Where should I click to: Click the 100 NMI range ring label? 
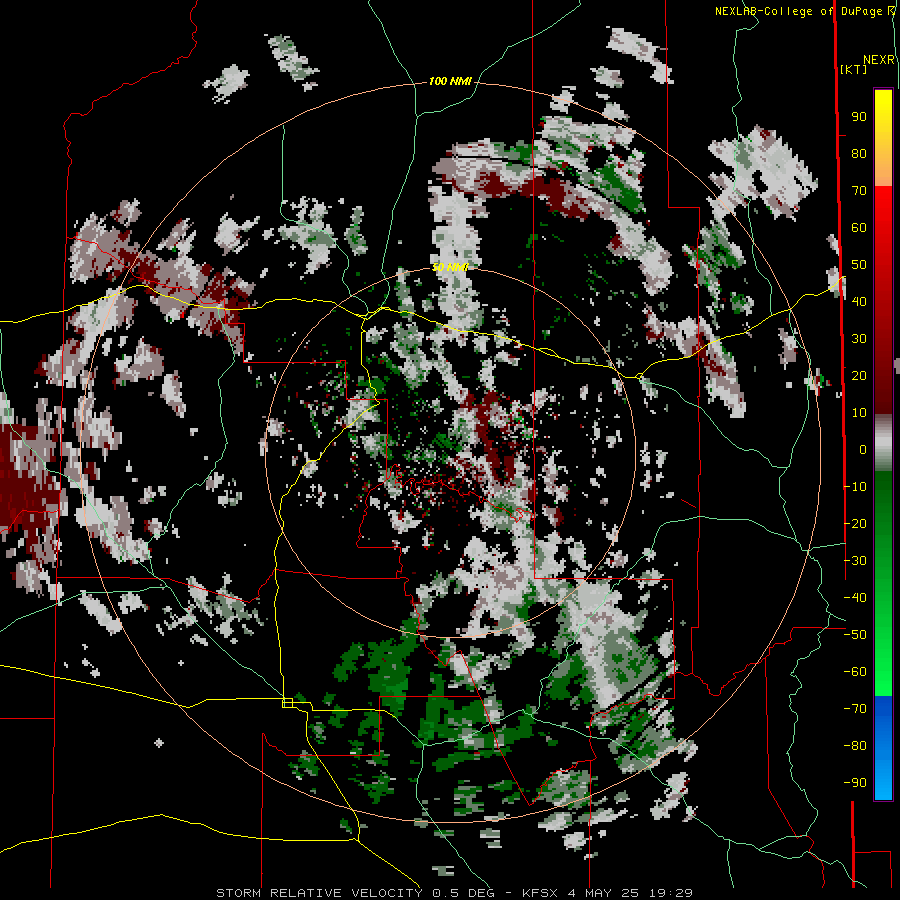click(450, 82)
